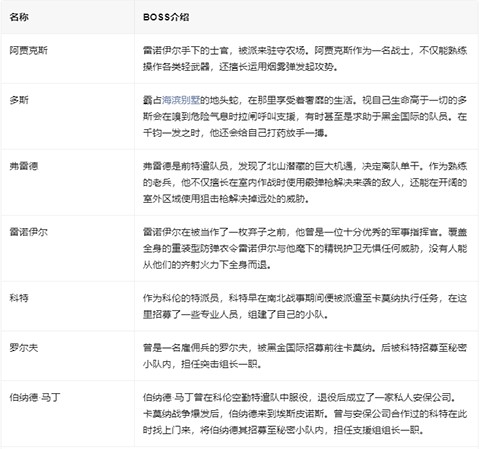Click 阿贾克斯 description about smoke grenades
480x449 pixels.
click(305, 59)
